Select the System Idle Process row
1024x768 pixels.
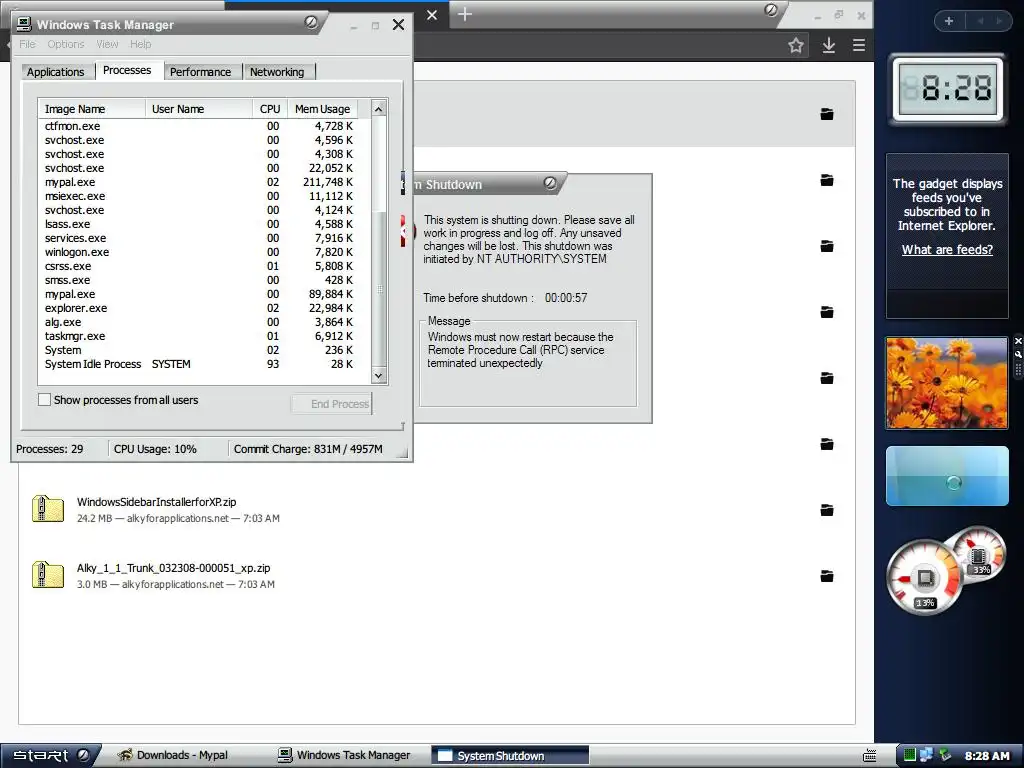pos(204,364)
